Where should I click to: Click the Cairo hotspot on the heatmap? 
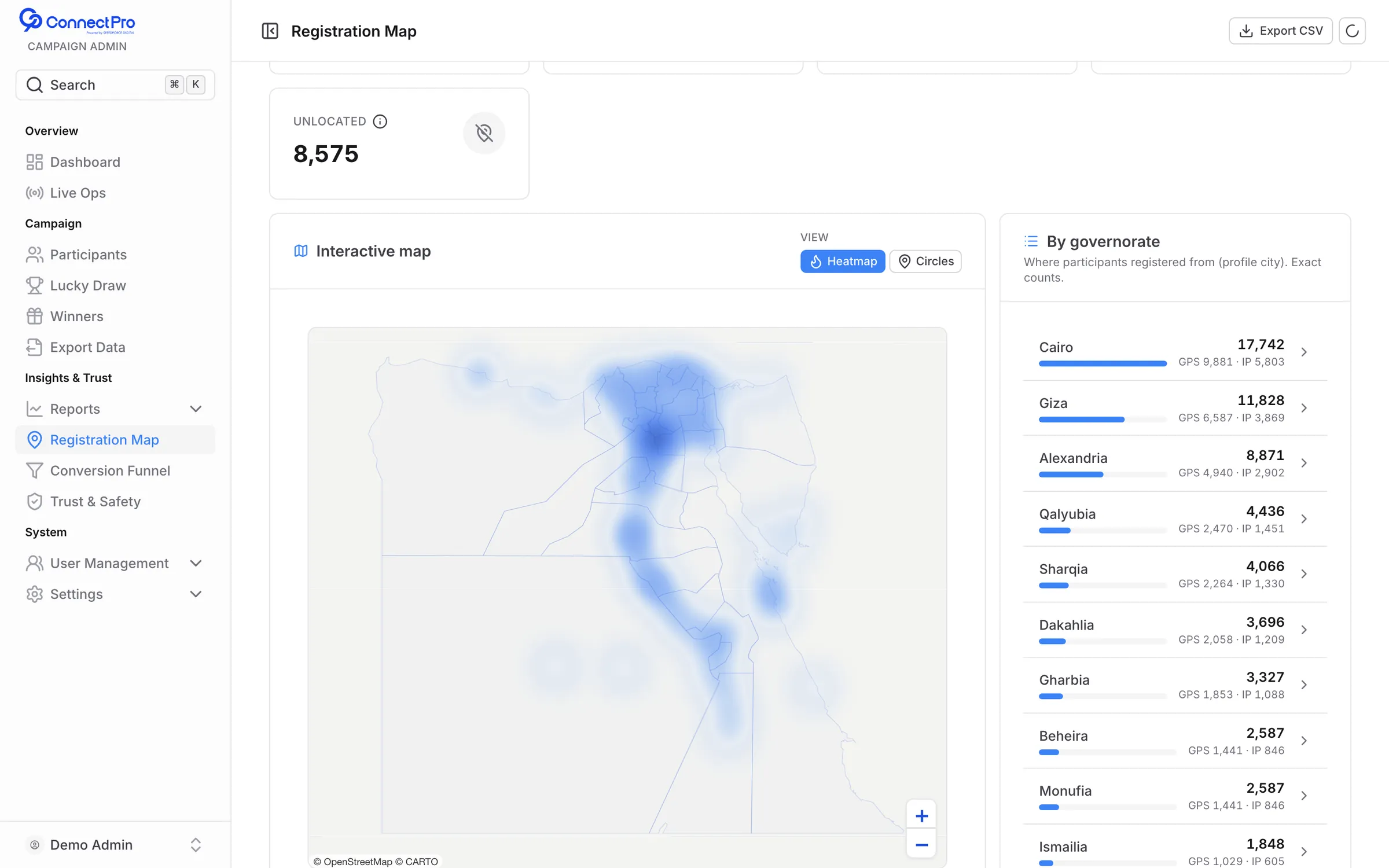(x=657, y=440)
